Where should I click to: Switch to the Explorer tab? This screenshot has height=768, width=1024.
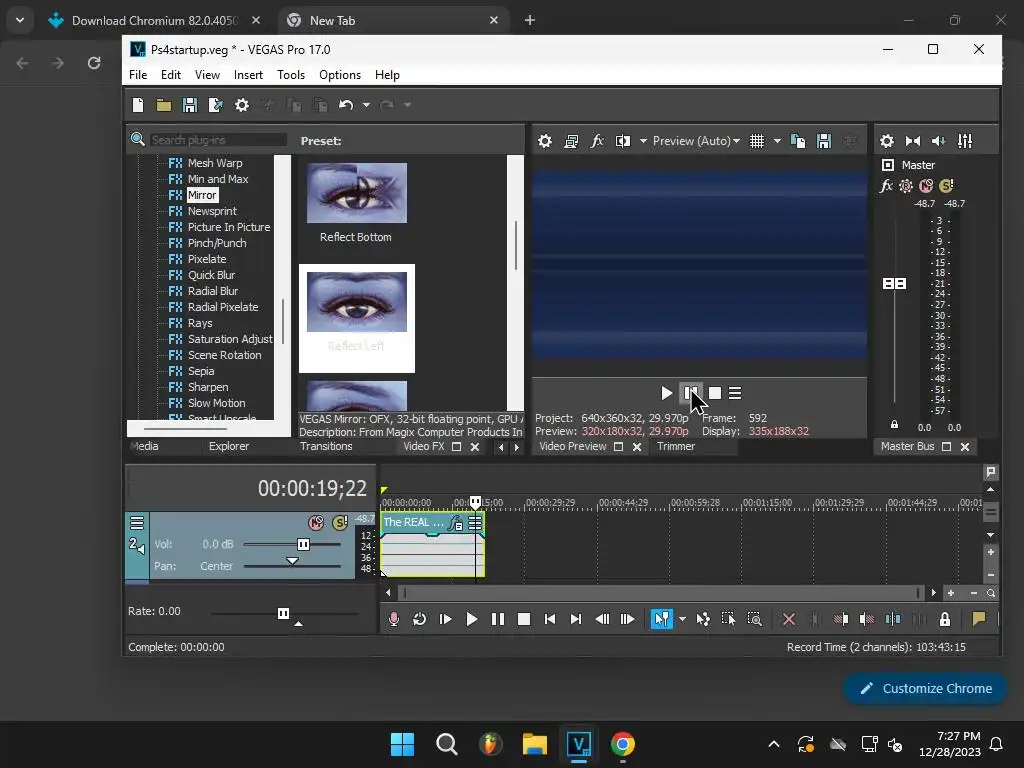(229, 447)
